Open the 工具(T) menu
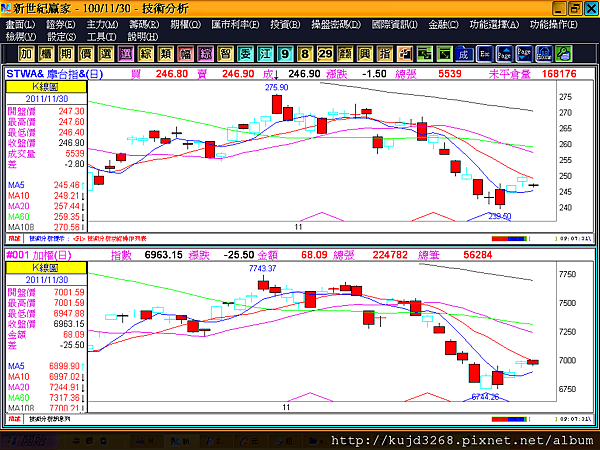This screenshot has height=450, width=600. point(101,37)
